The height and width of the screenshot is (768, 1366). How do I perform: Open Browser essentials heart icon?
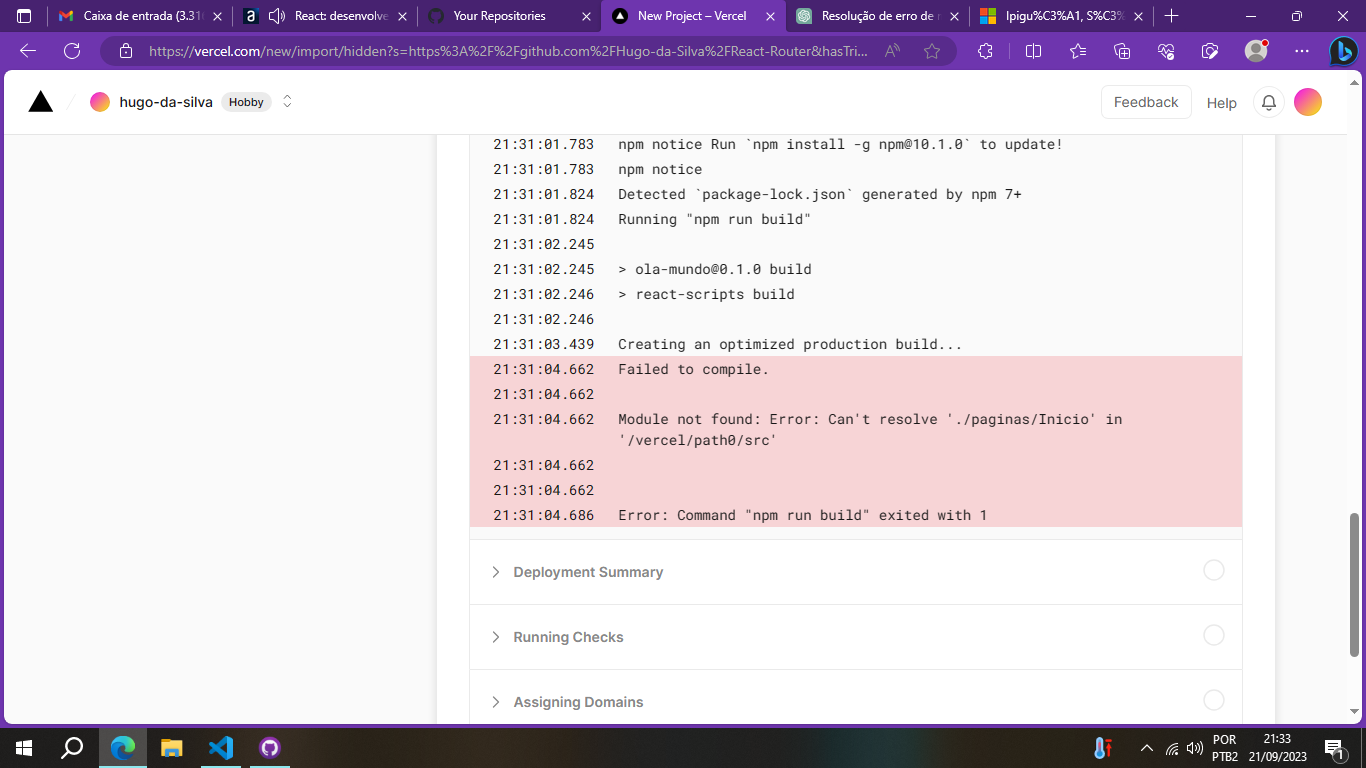point(1166,51)
